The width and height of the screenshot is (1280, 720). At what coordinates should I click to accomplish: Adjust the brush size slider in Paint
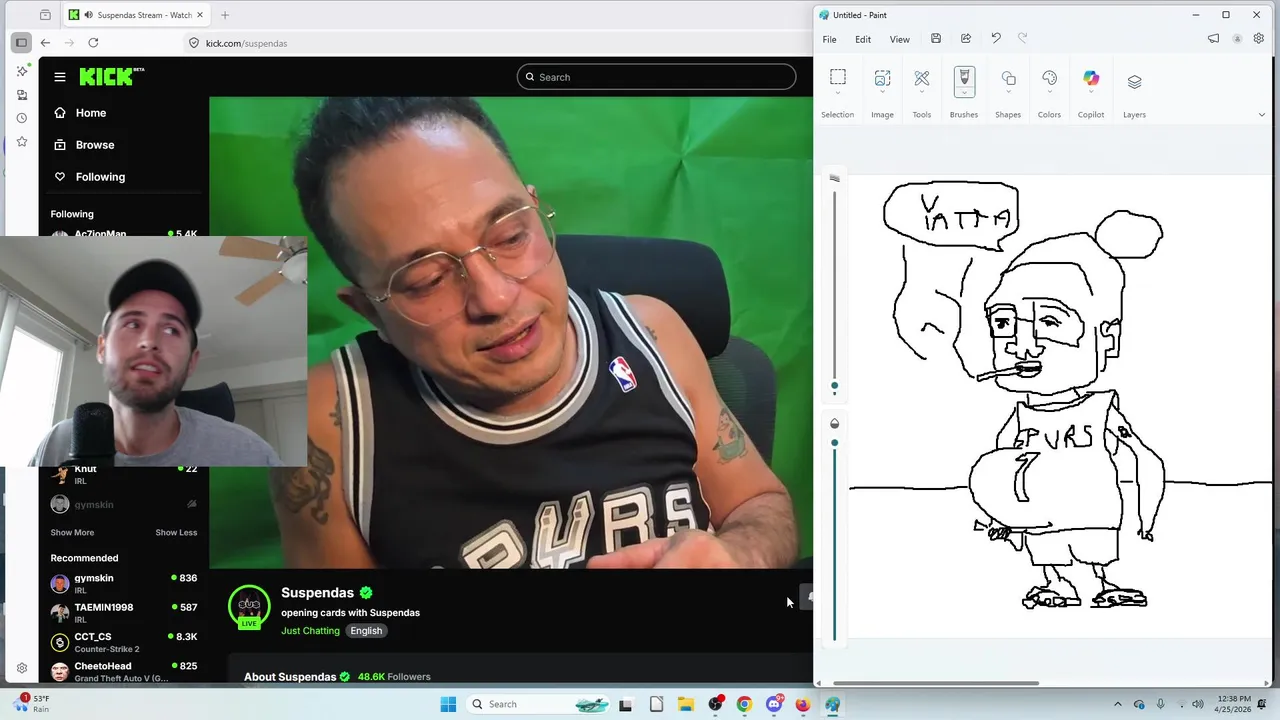pyautogui.click(x=834, y=386)
